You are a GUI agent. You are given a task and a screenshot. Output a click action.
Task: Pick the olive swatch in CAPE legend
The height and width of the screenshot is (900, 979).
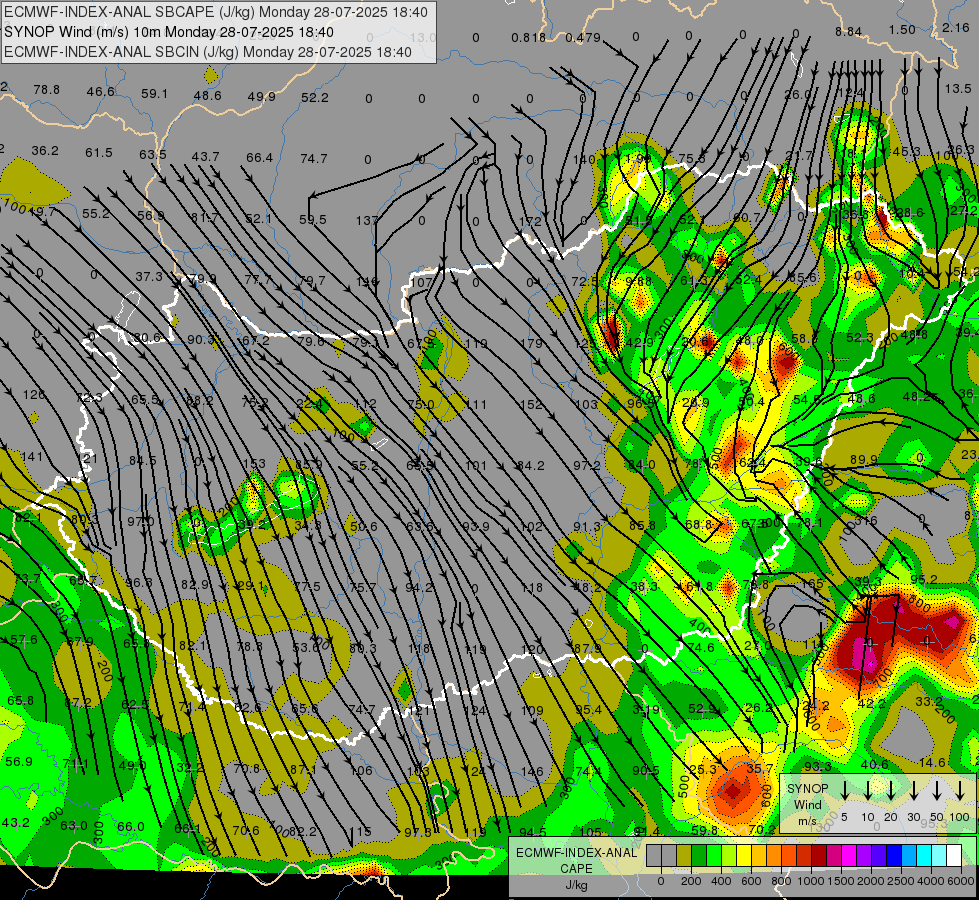684,855
